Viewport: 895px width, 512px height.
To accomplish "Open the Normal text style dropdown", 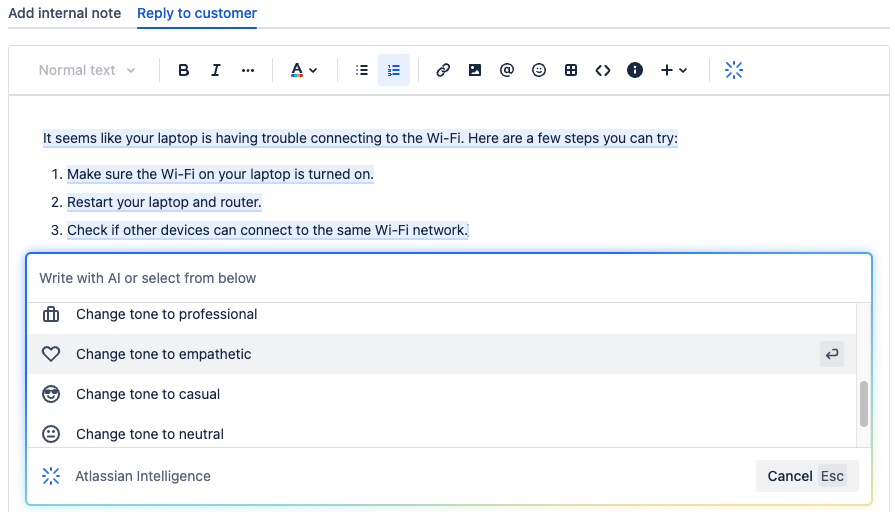I will coord(87,70).
